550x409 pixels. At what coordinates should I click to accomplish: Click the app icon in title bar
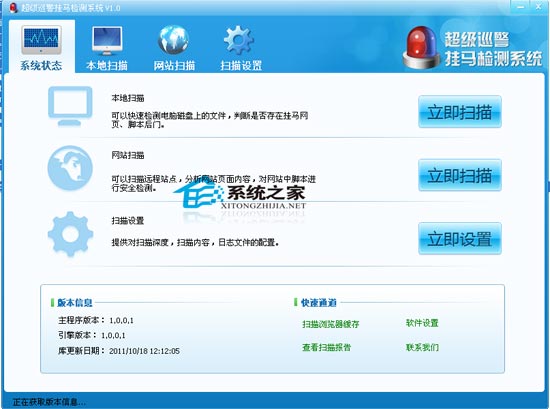tap(14, 7)
